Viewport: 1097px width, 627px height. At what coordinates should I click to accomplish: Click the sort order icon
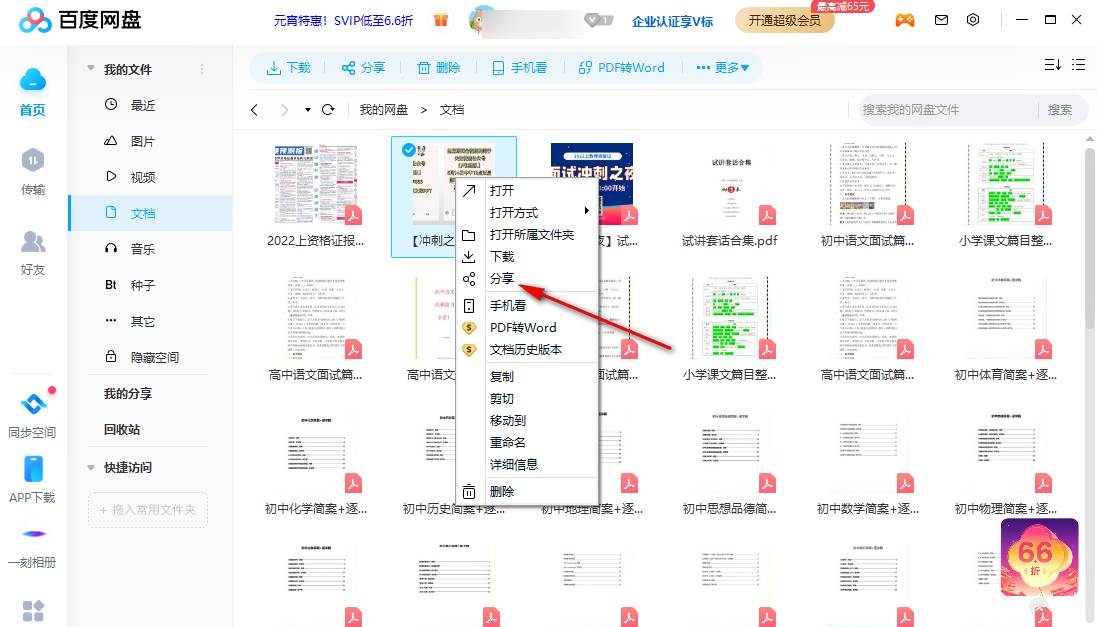[x=1052, y=65]
